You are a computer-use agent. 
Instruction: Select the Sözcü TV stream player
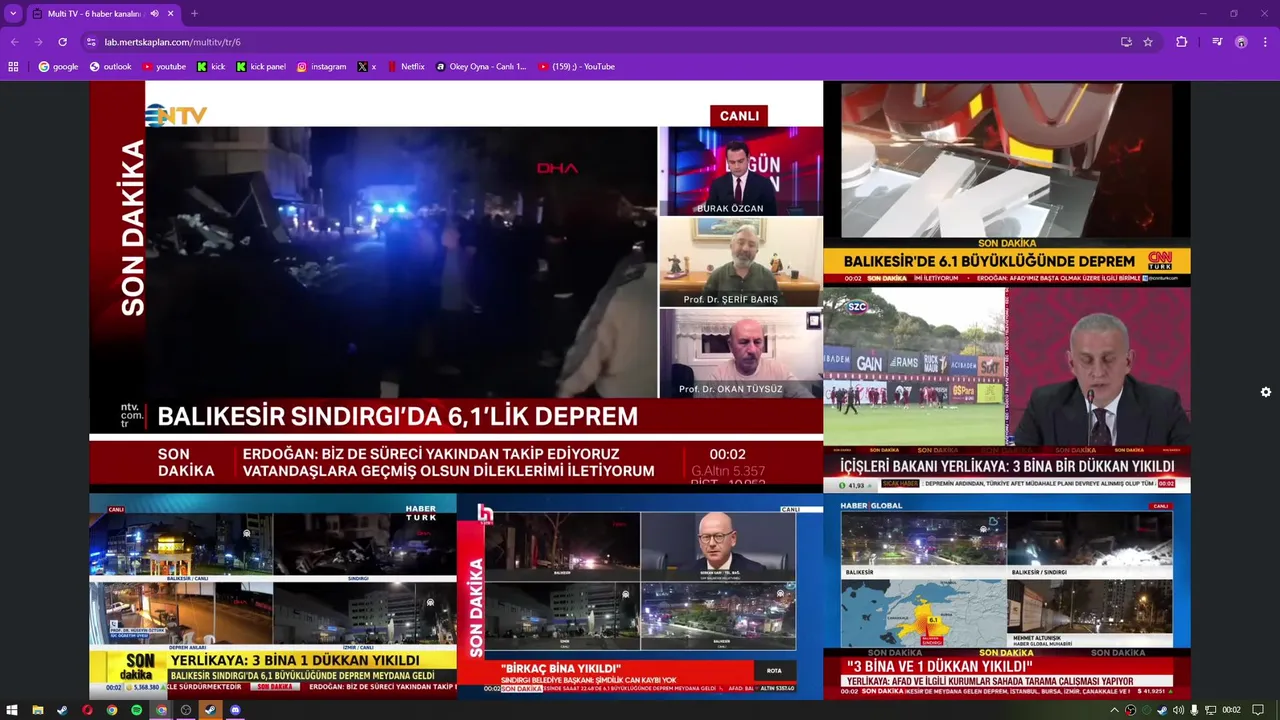1007,390
